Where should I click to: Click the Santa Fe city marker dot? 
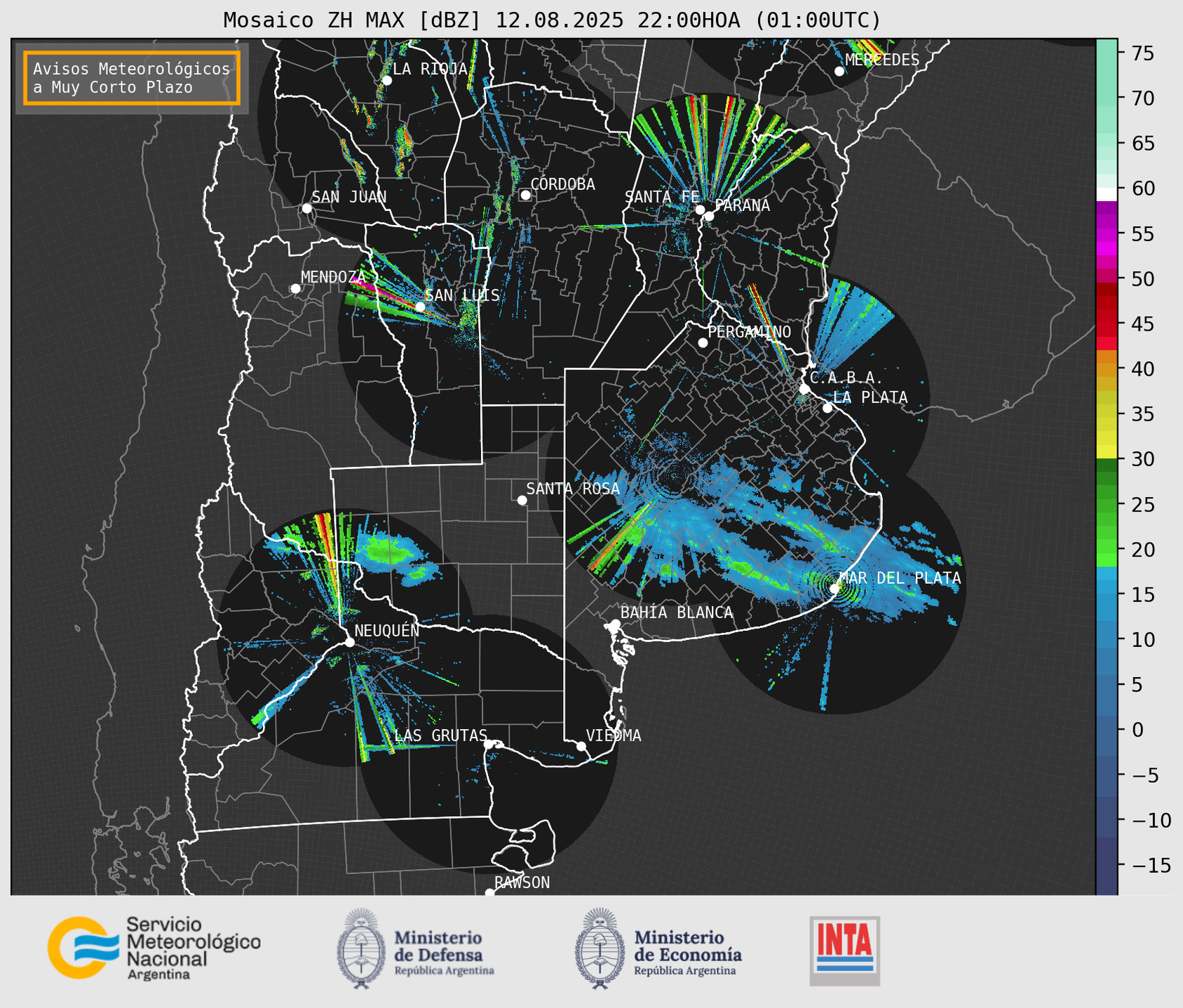(700, 210)
